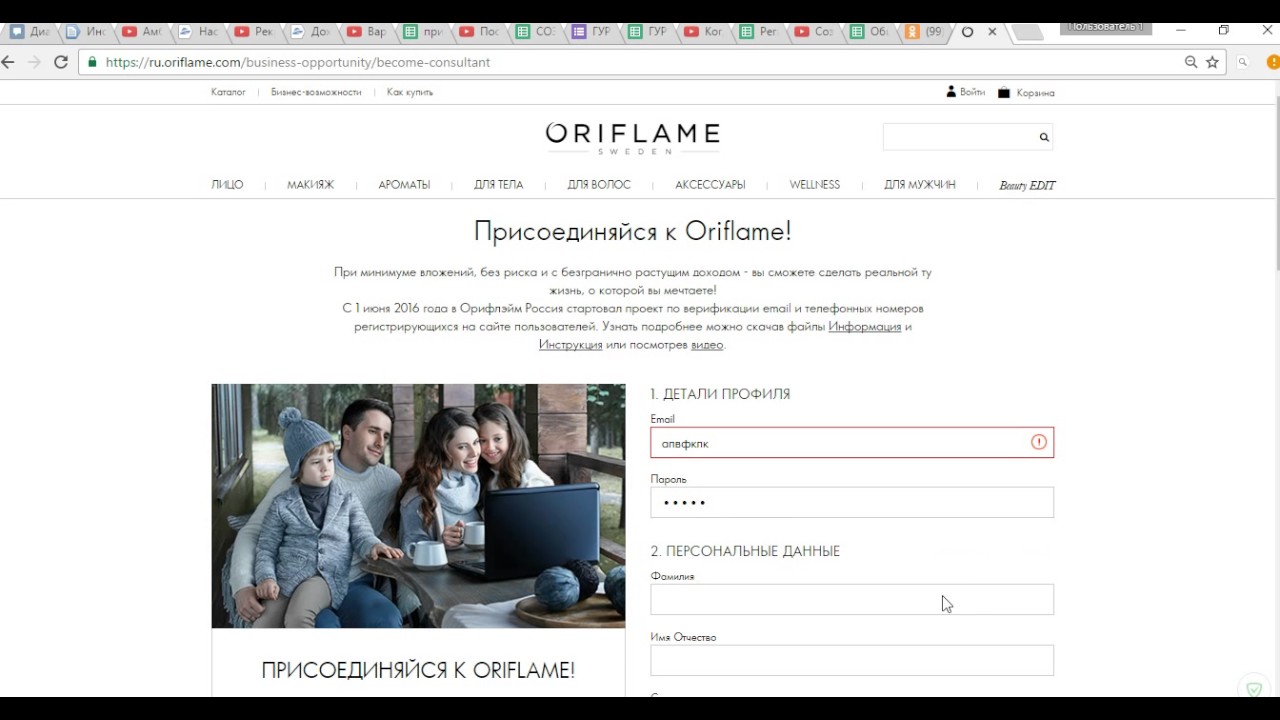Switch to the 'при' spreadsheet tab

coord(422,32)
